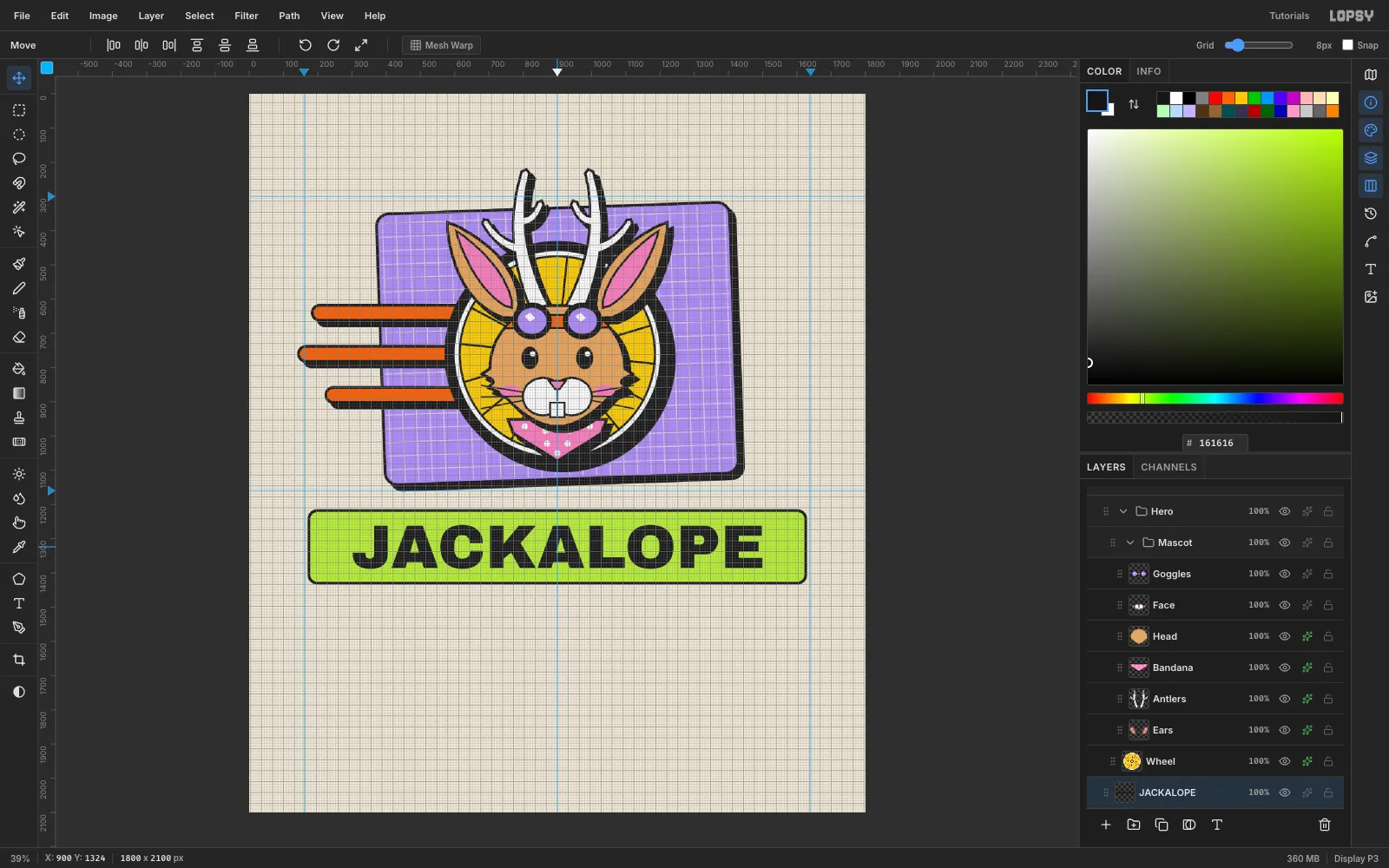Pick the eraser tool
The height and width of the screenshot is (868, 1389).
tap(19, 338)
